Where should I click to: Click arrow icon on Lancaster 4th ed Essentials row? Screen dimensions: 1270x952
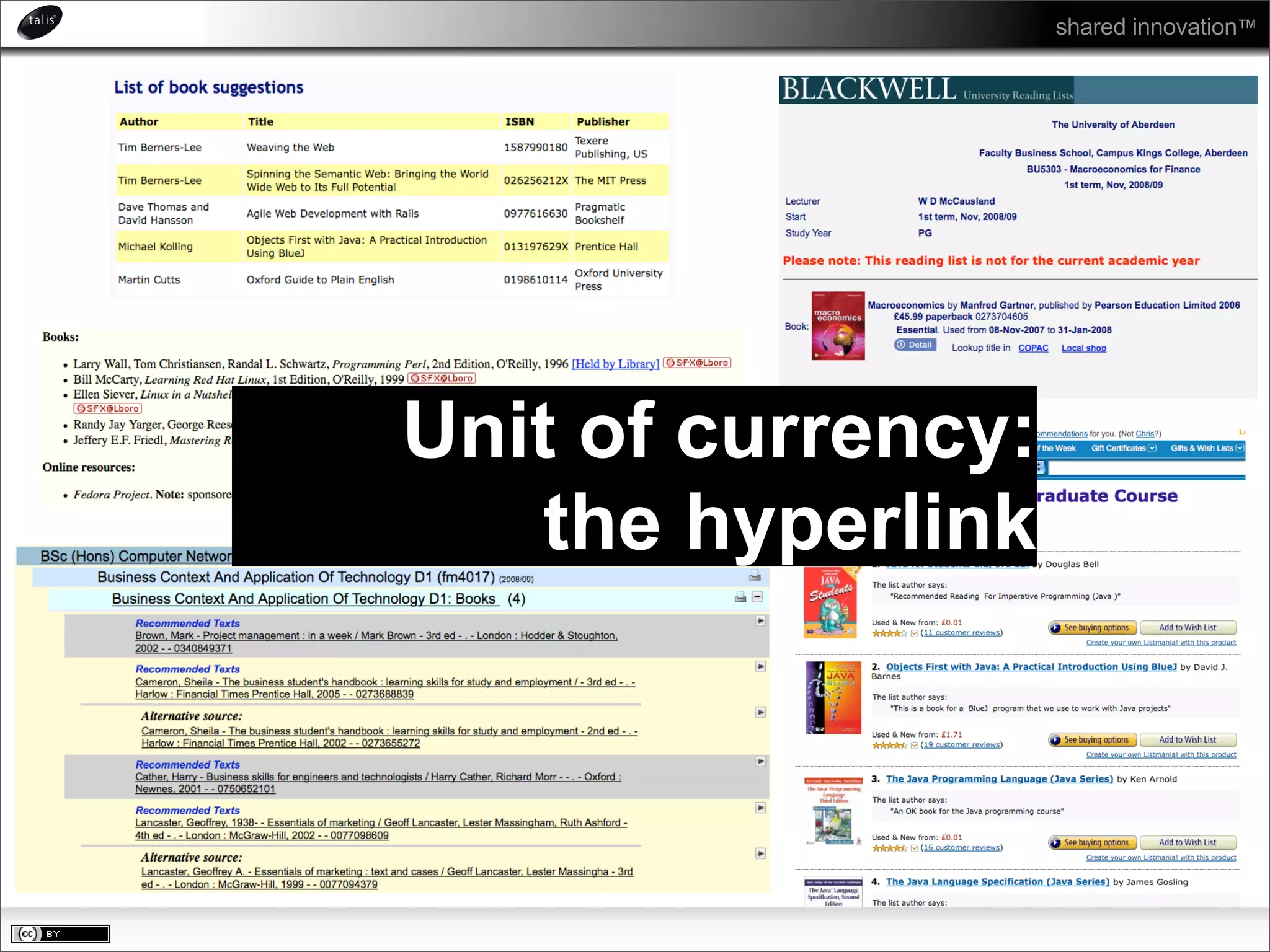(760, 808)
